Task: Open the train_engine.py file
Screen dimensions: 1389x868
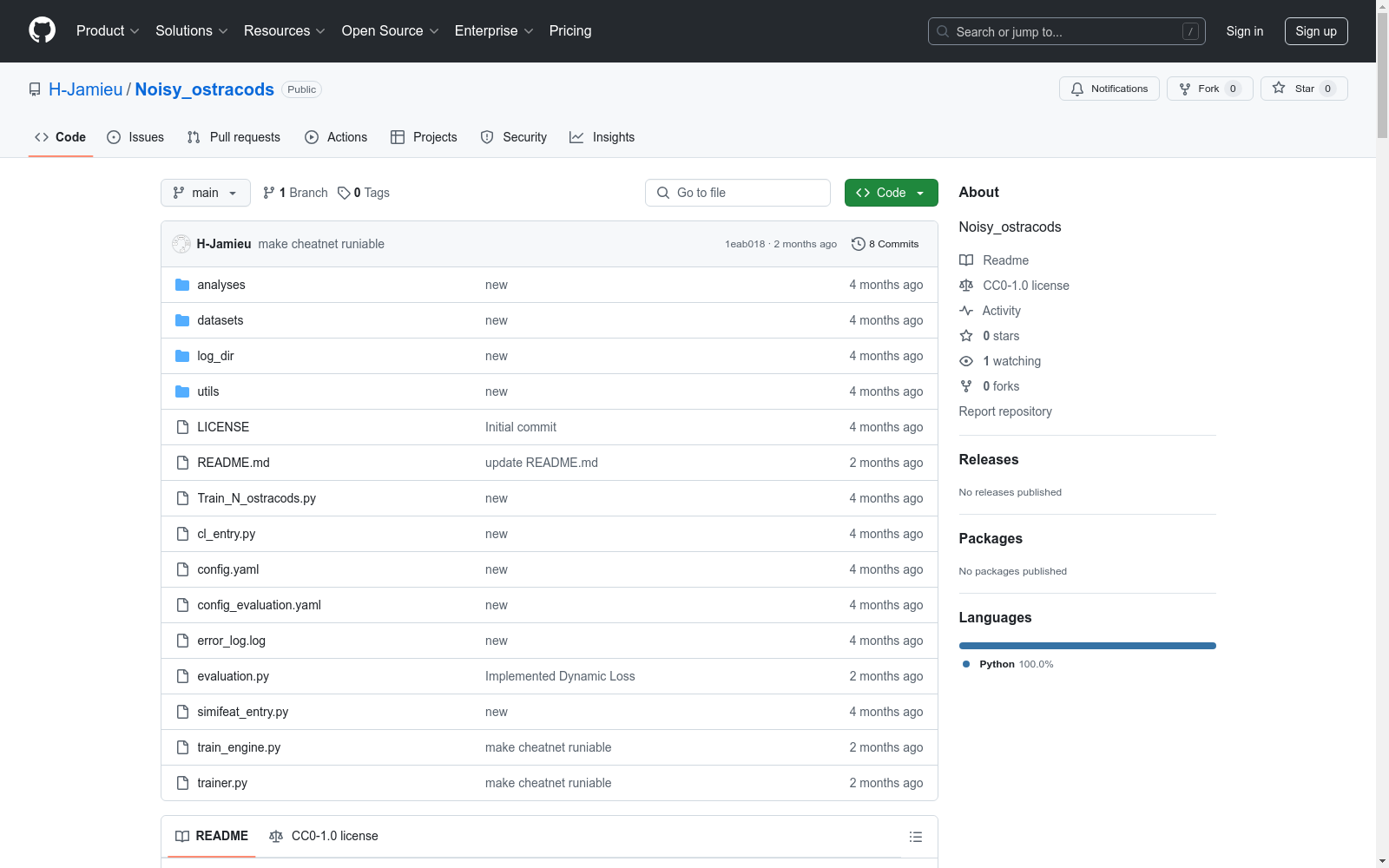Action: 239,747
